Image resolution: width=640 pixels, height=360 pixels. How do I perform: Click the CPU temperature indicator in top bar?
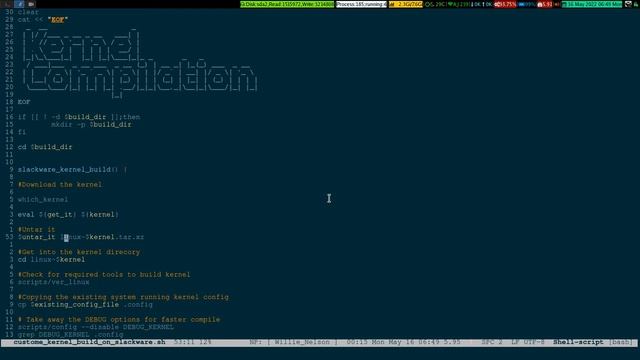coord(435,4)
